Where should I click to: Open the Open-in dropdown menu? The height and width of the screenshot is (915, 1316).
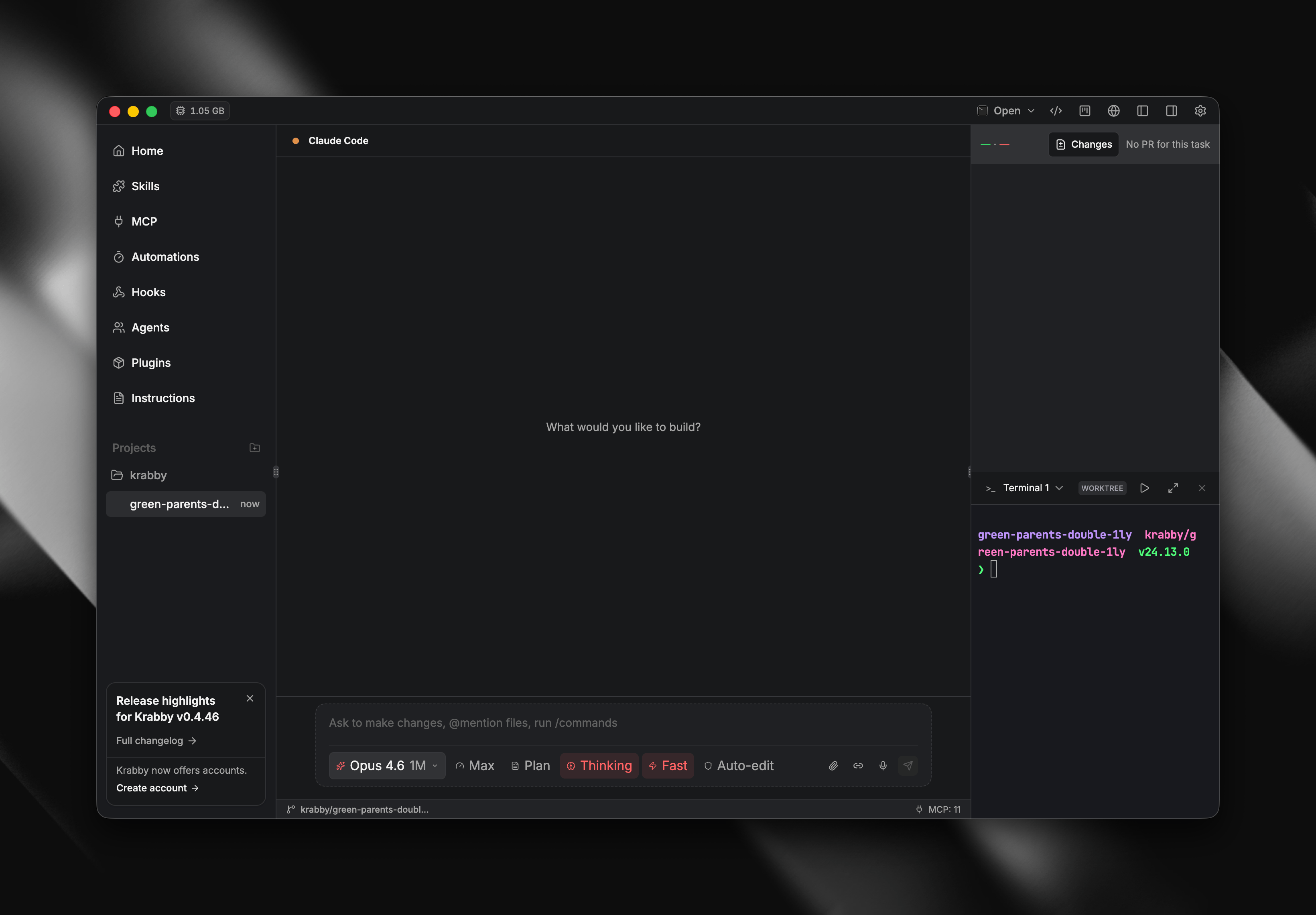[1007, 111]
